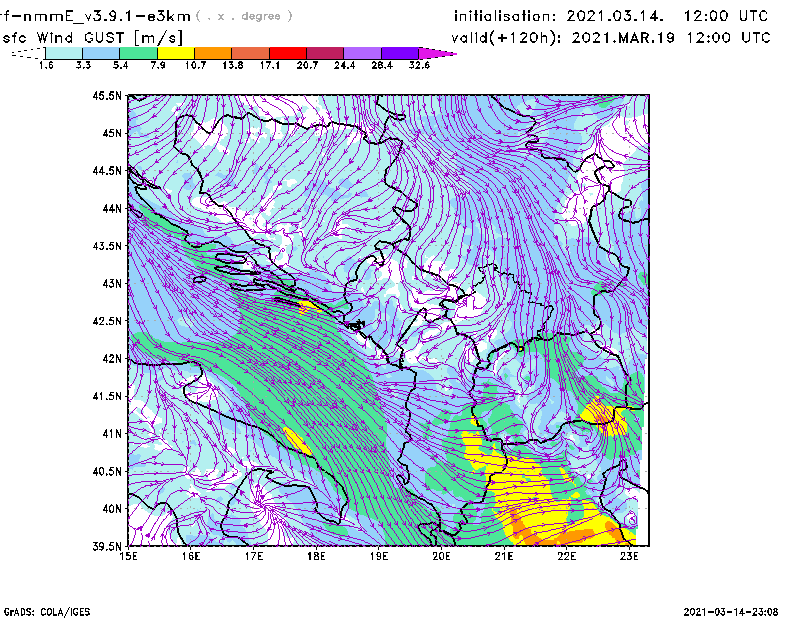The image size is (800, 618).
Task: Click the light cyan 1.6–3.3 legend swatch
Action: 64,53
